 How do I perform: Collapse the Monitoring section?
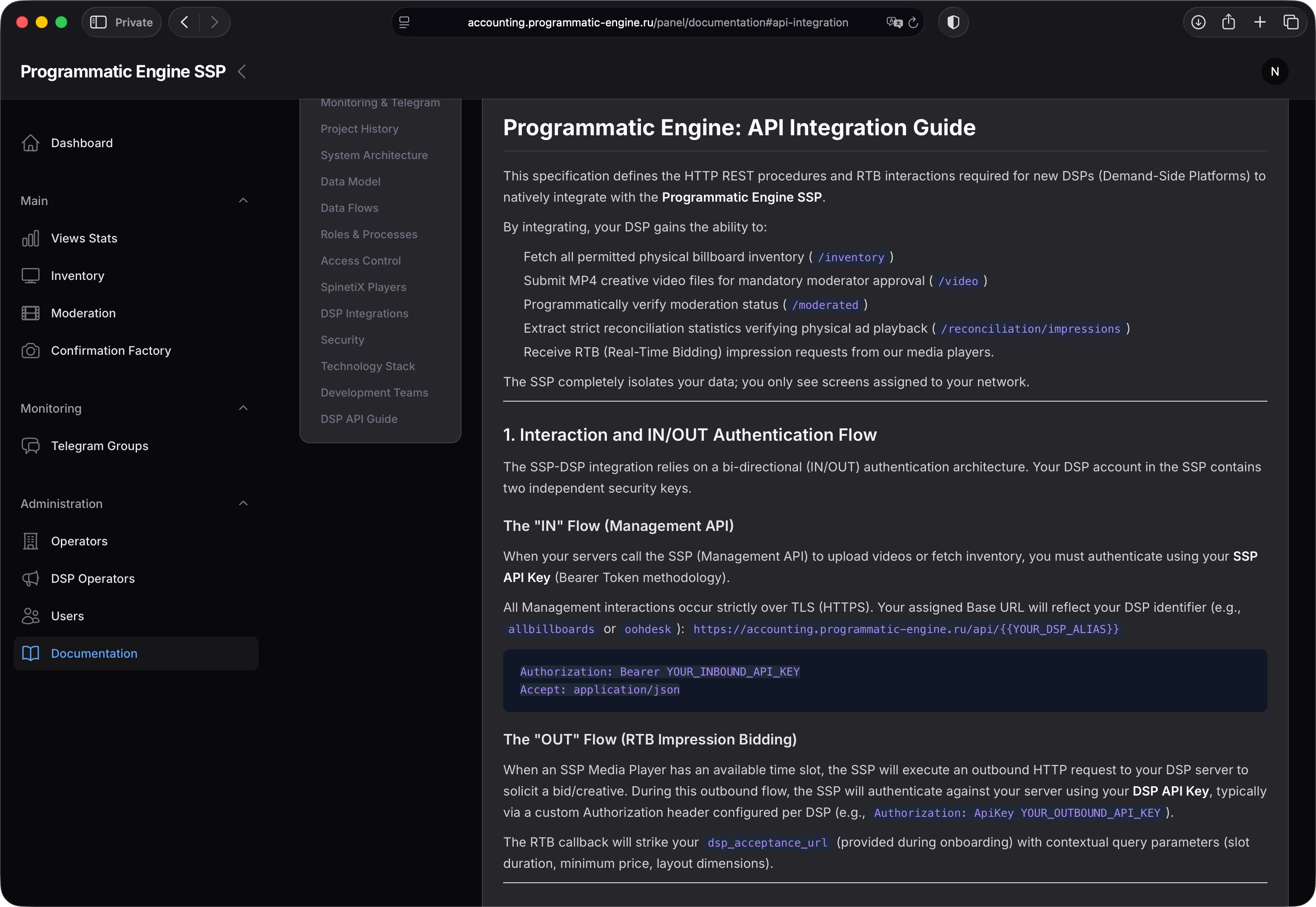(243, 408)
